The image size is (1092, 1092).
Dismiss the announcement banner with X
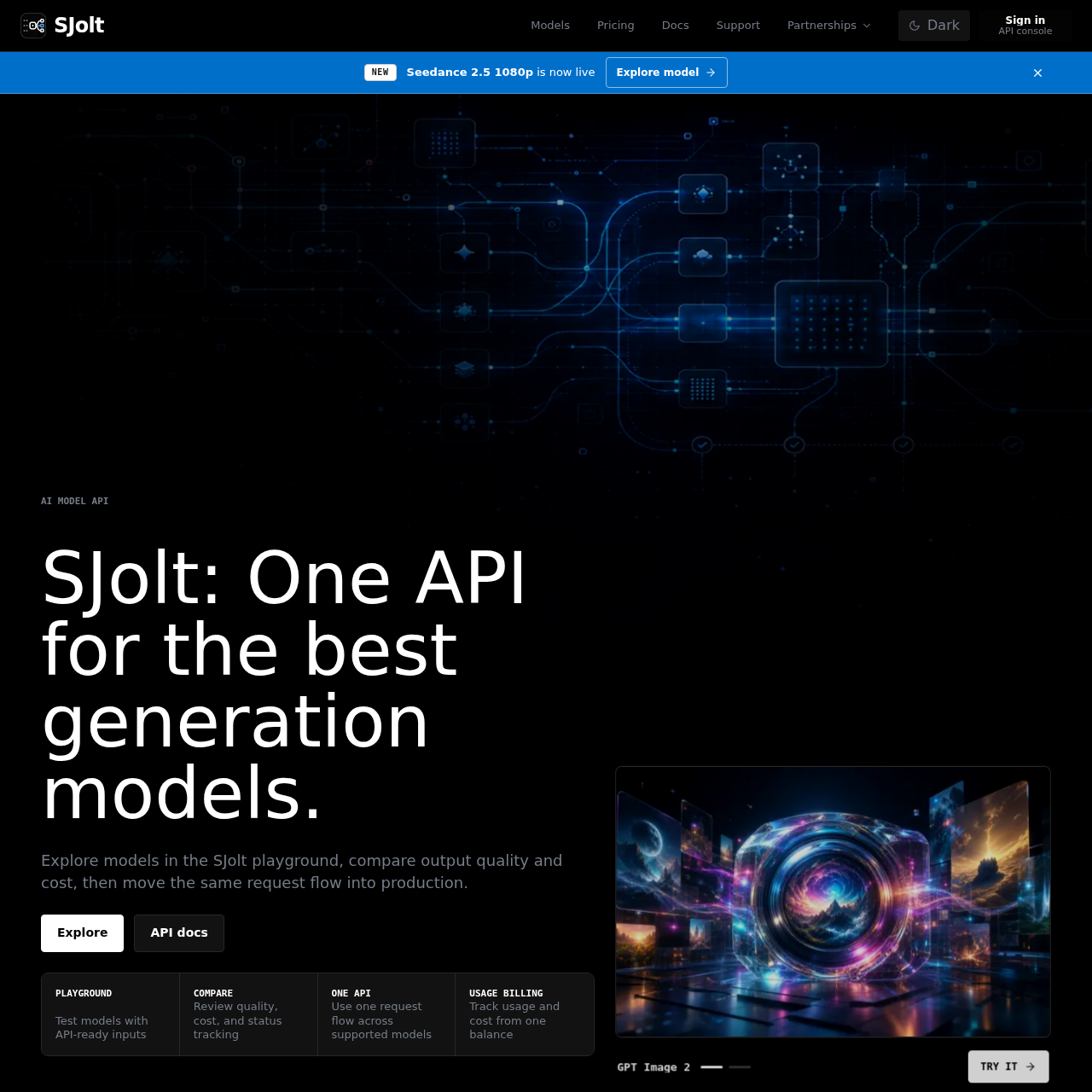(1038, 73)
